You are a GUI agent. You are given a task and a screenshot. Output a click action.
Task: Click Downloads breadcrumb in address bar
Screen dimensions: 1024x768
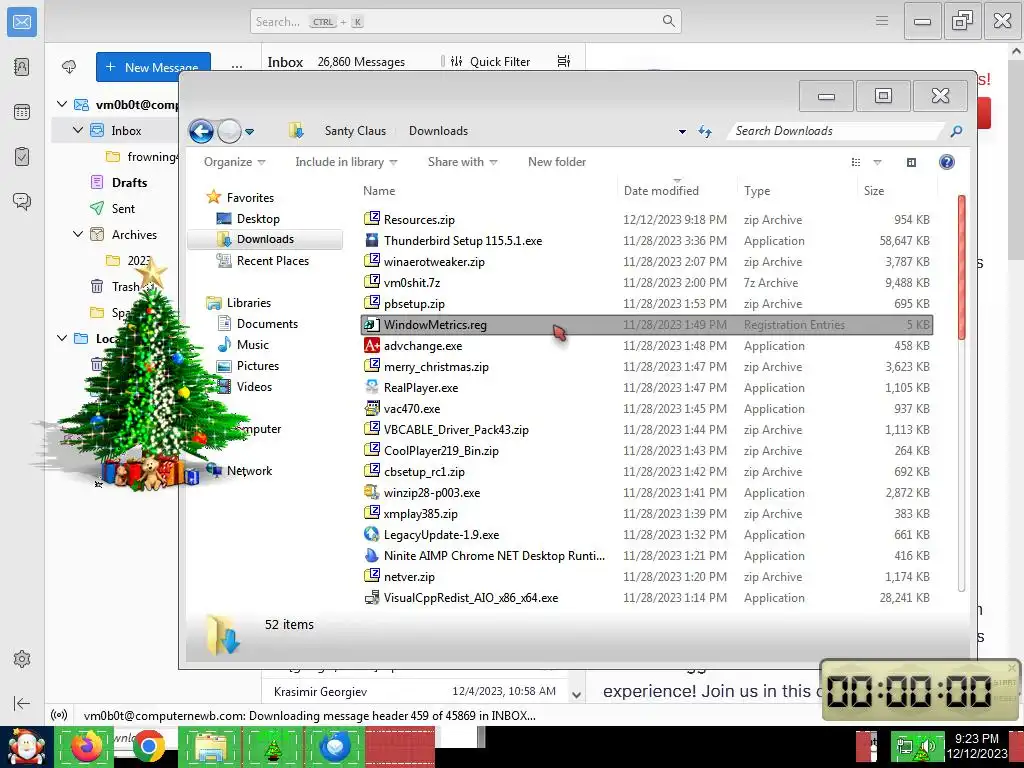pos(438,131)
